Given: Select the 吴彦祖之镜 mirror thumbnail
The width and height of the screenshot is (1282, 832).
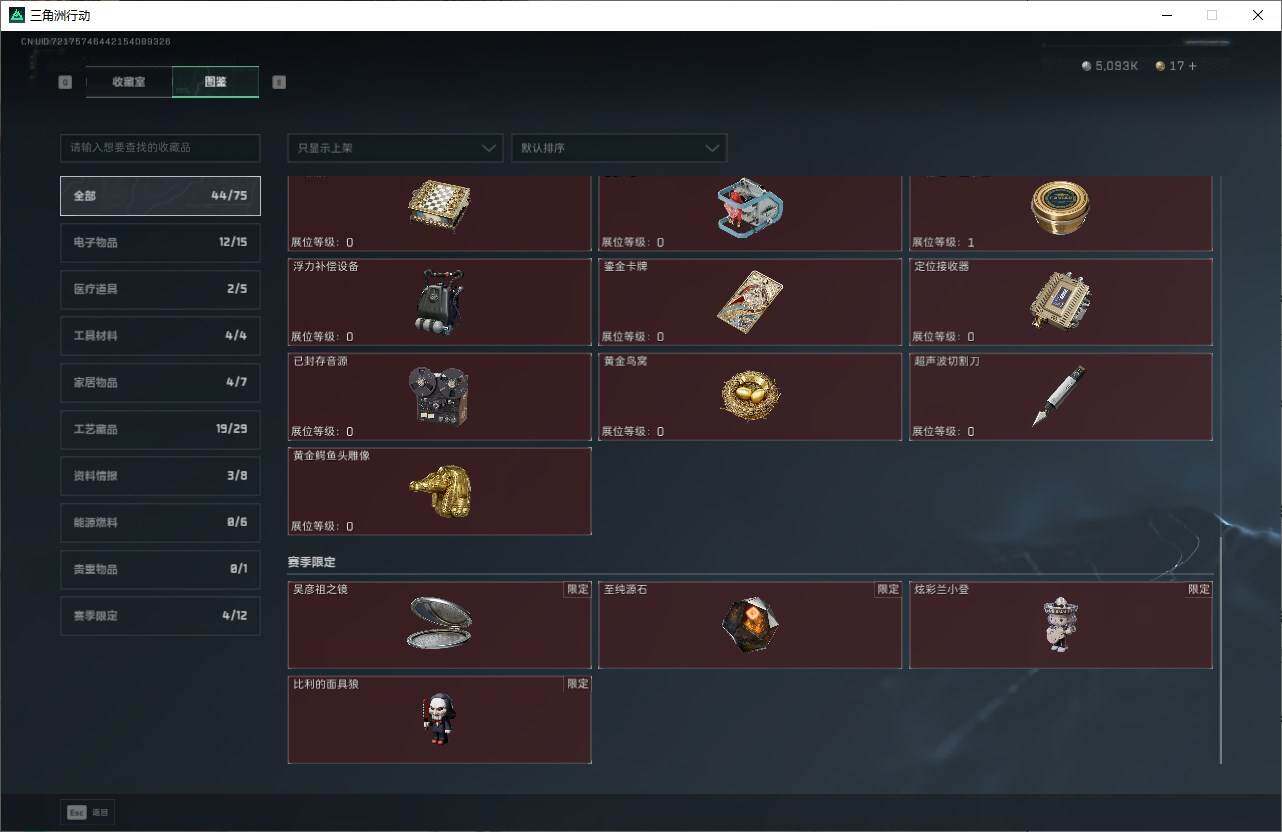Looking at the screenshot, I should coord(440,623).
